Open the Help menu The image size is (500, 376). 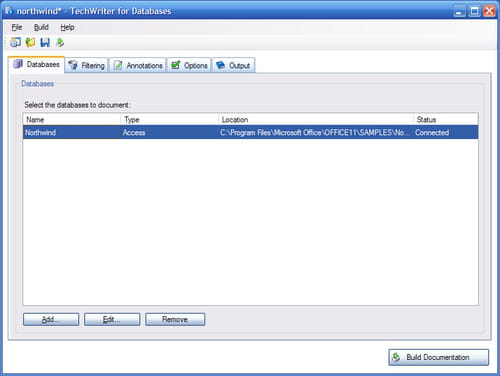67,27
